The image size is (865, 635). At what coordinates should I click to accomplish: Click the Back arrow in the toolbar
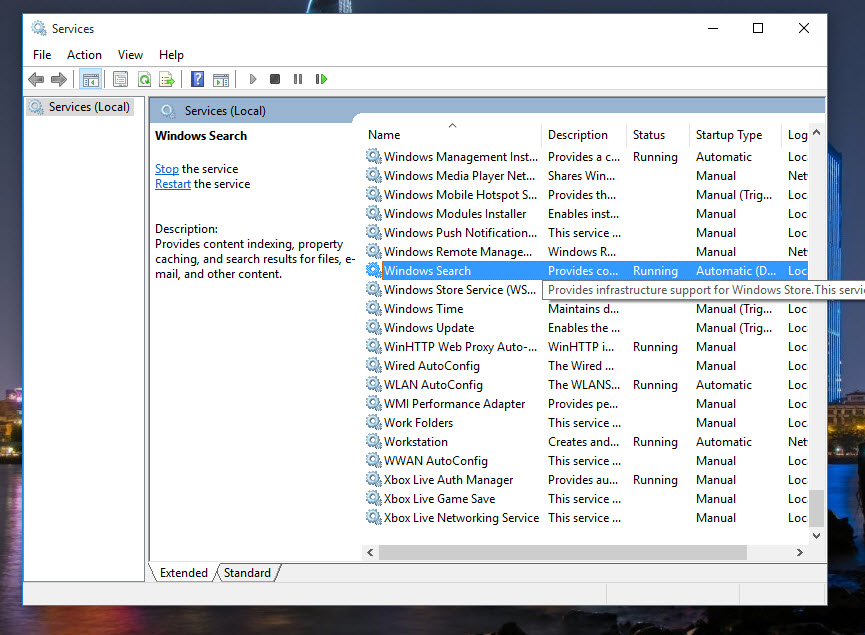pos(36,79)
